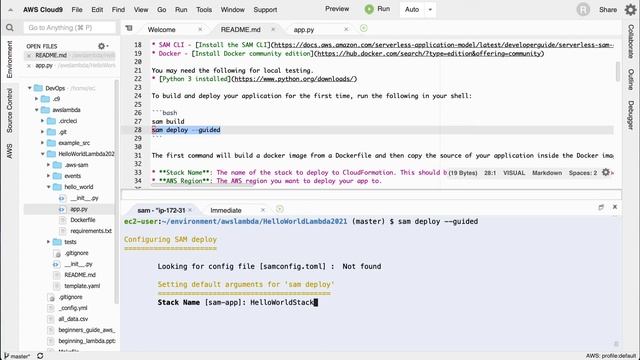Collapse the hello_world folder
Viewport: 640px width, 360px height.
[x=48, y=187]
